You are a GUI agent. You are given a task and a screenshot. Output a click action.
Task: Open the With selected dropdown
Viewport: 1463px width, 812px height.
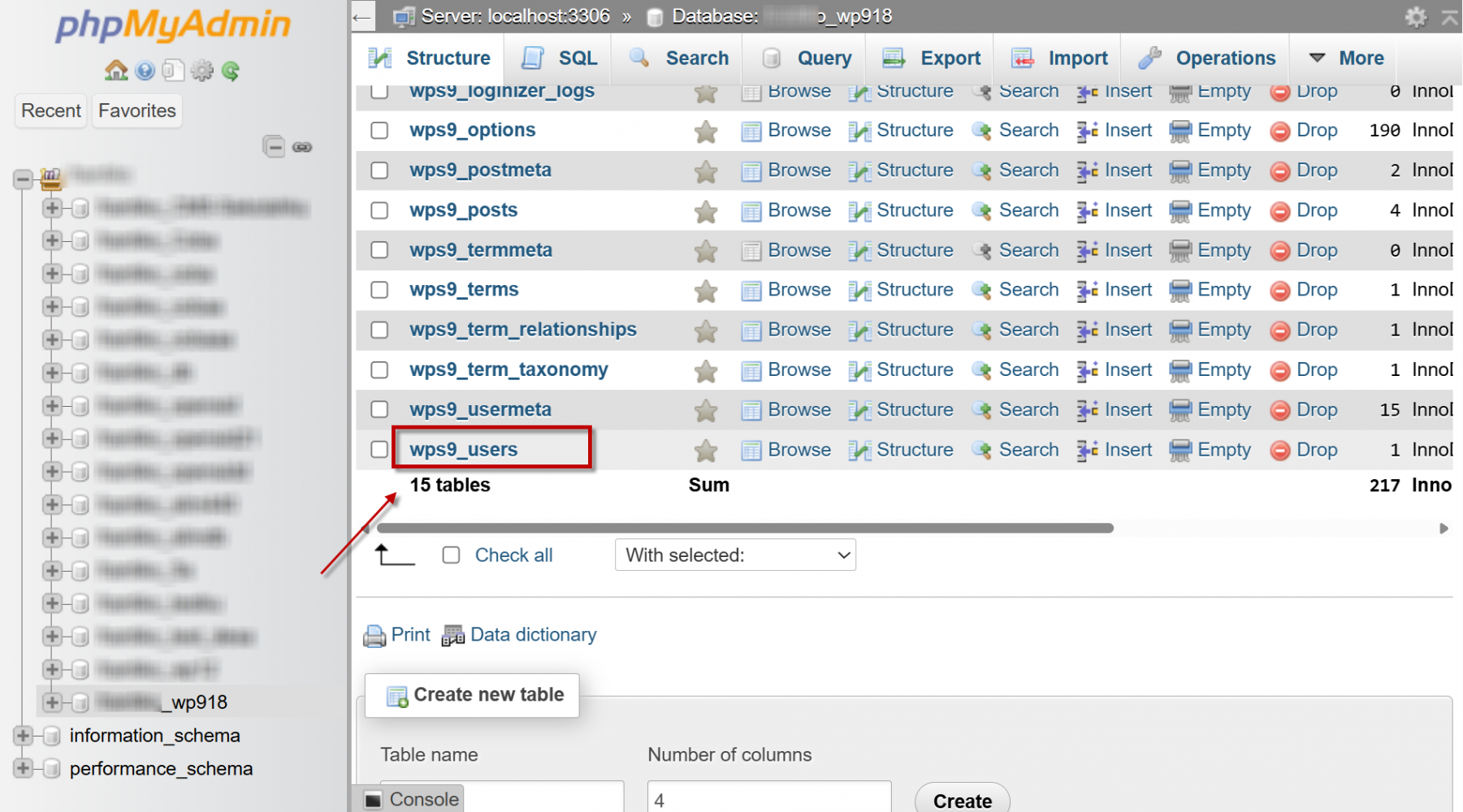coord(735,555)
